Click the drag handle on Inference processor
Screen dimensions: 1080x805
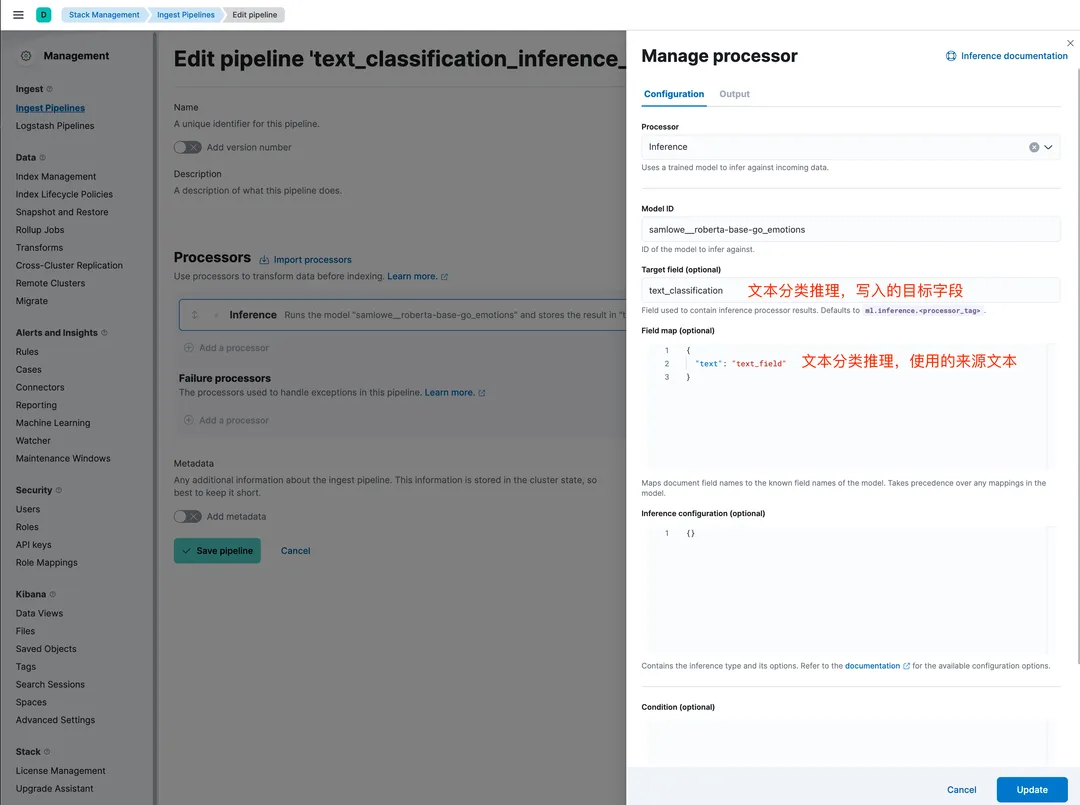click(x=195, y=315)
